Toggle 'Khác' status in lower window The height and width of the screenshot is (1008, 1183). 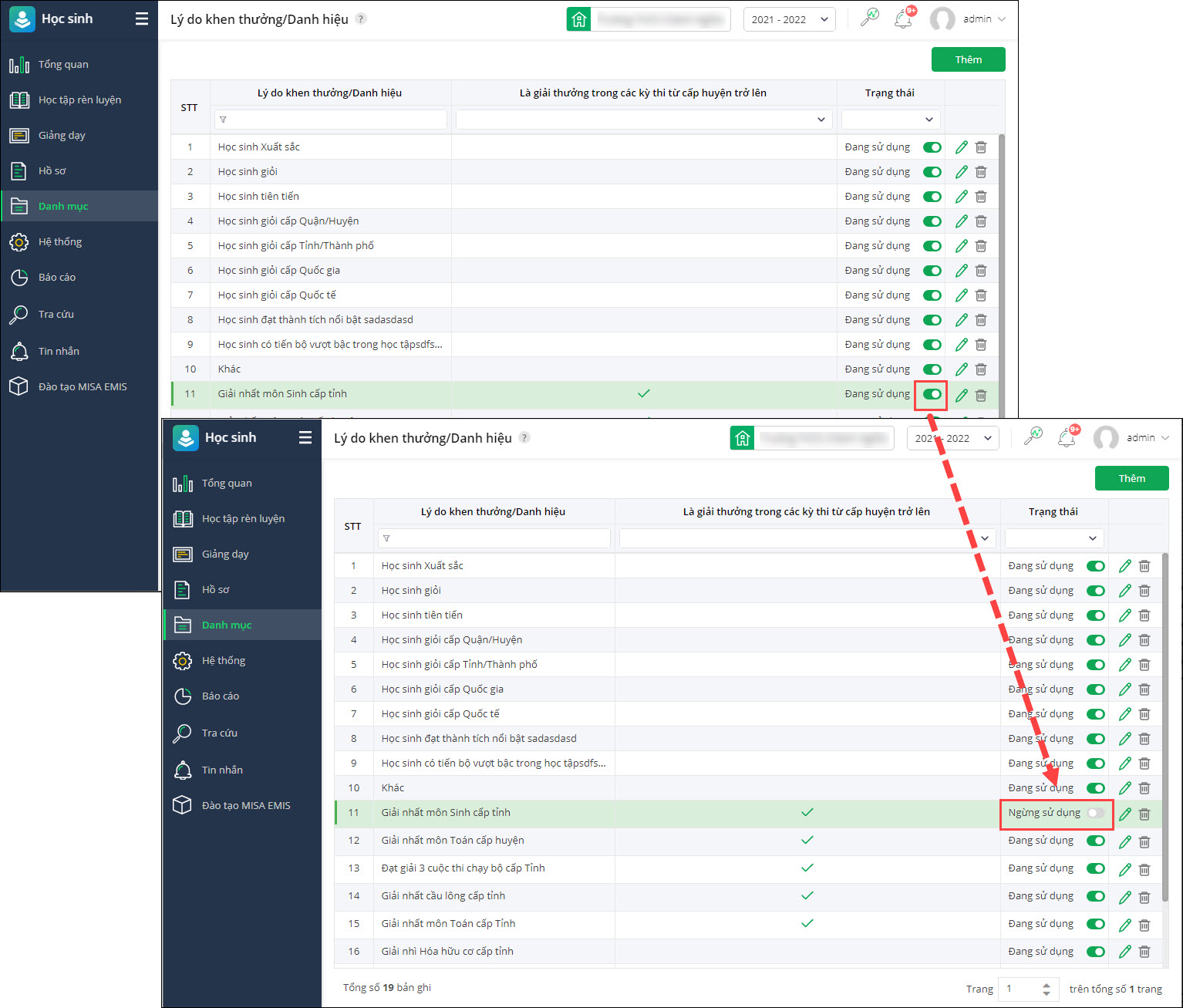[x=1096, y=788]
